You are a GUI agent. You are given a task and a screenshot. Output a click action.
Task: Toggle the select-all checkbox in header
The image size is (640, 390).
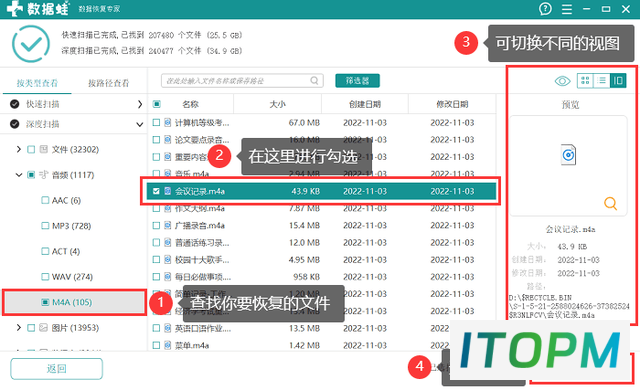[x=156, y=104]
